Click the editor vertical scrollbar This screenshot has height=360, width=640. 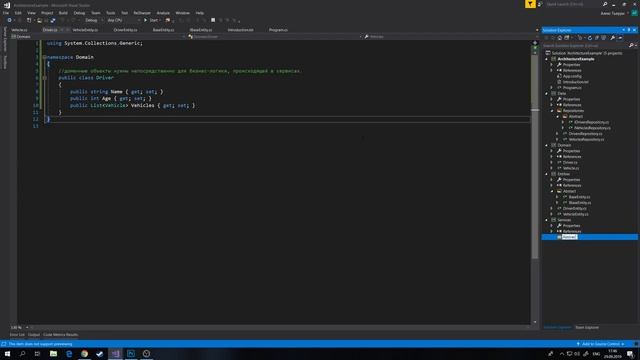pos(535,184)
